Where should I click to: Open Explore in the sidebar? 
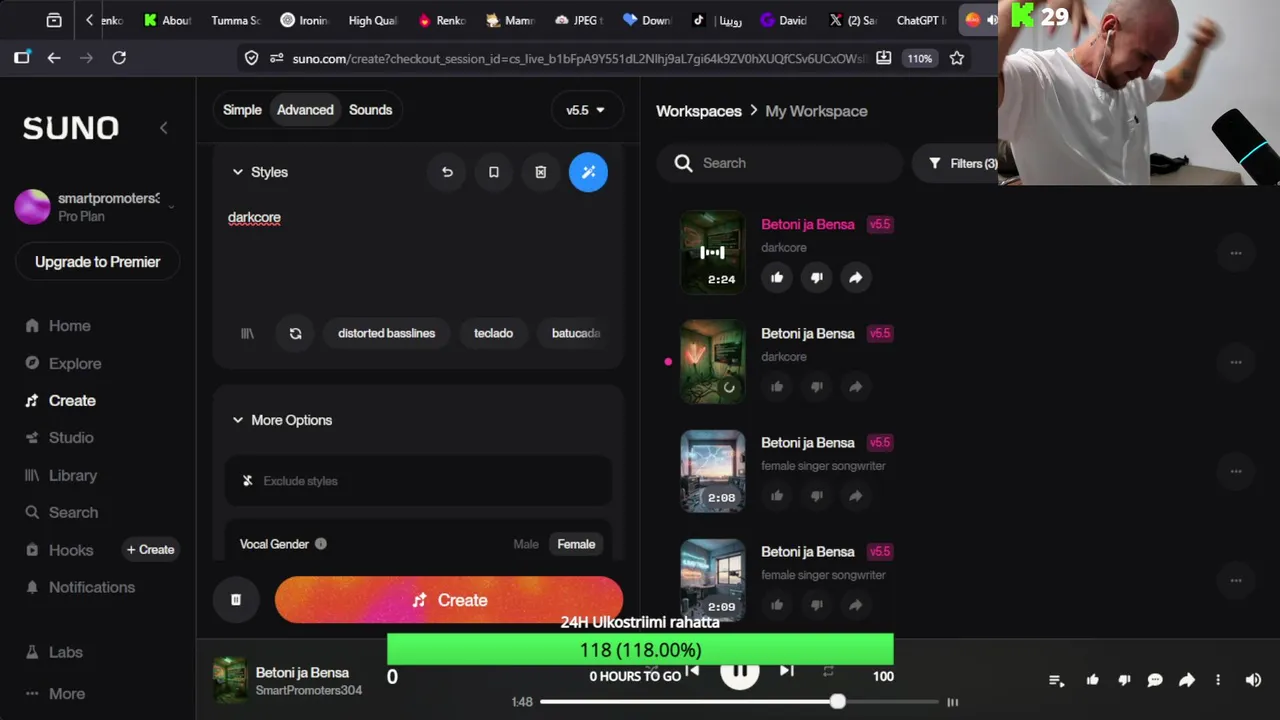(63, 363)
